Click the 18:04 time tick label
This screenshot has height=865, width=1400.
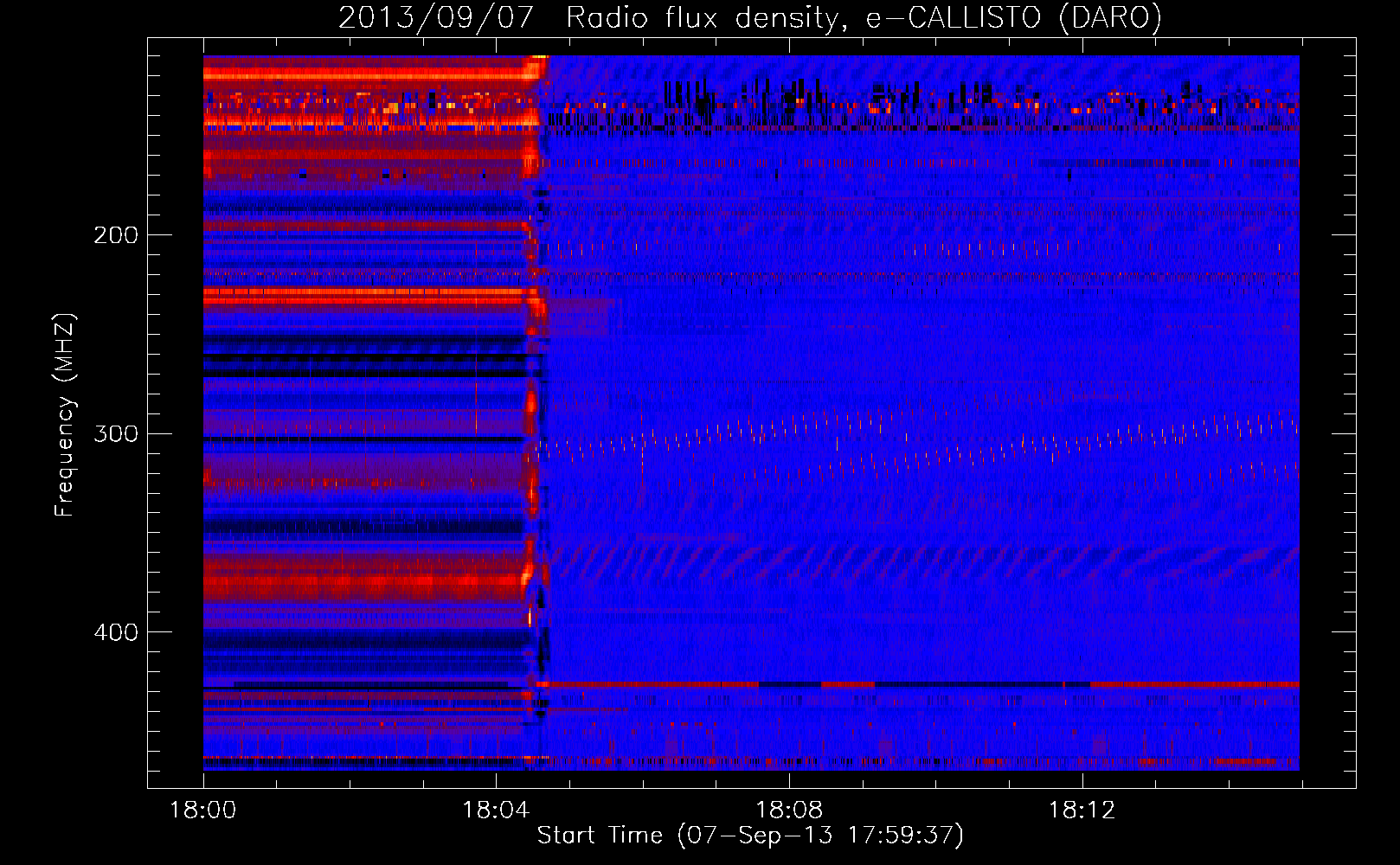[496, 810]
